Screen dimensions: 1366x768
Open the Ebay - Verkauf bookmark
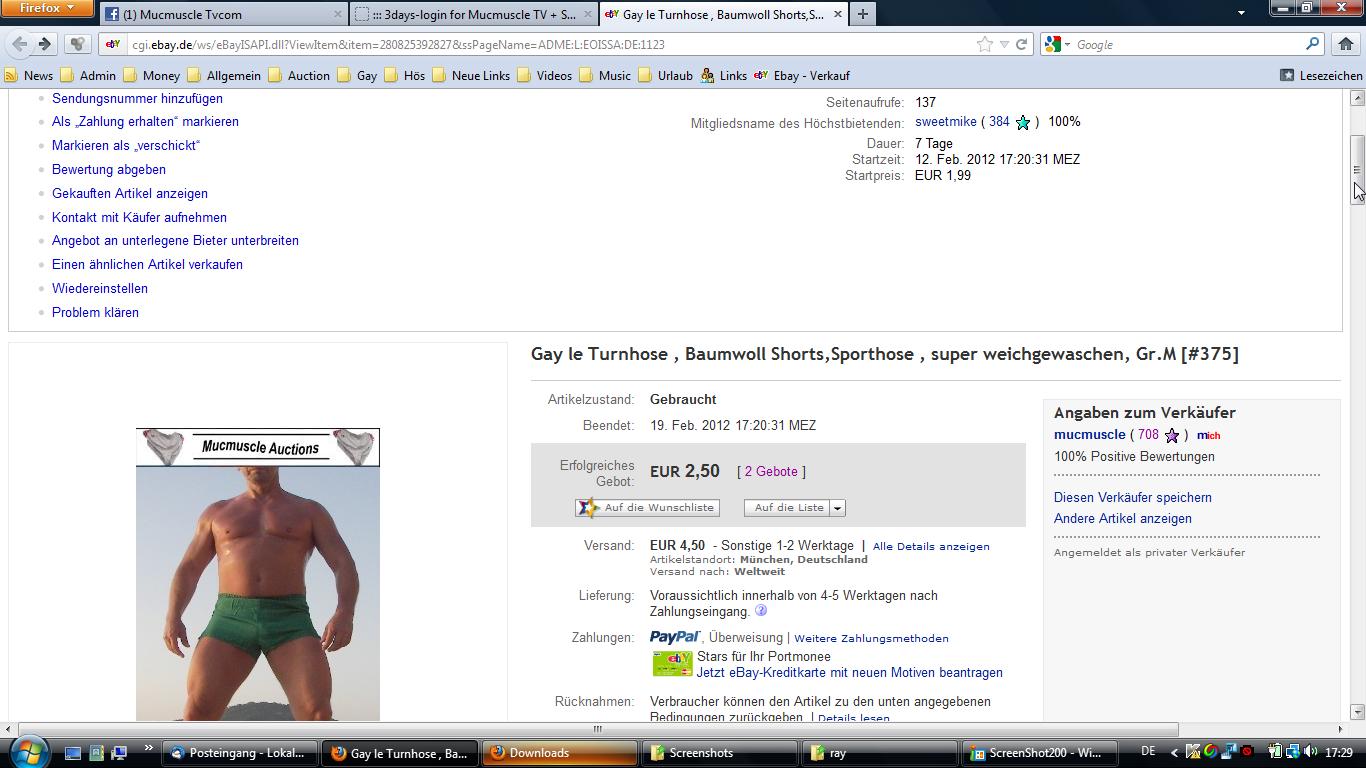[x=800, y=75]
